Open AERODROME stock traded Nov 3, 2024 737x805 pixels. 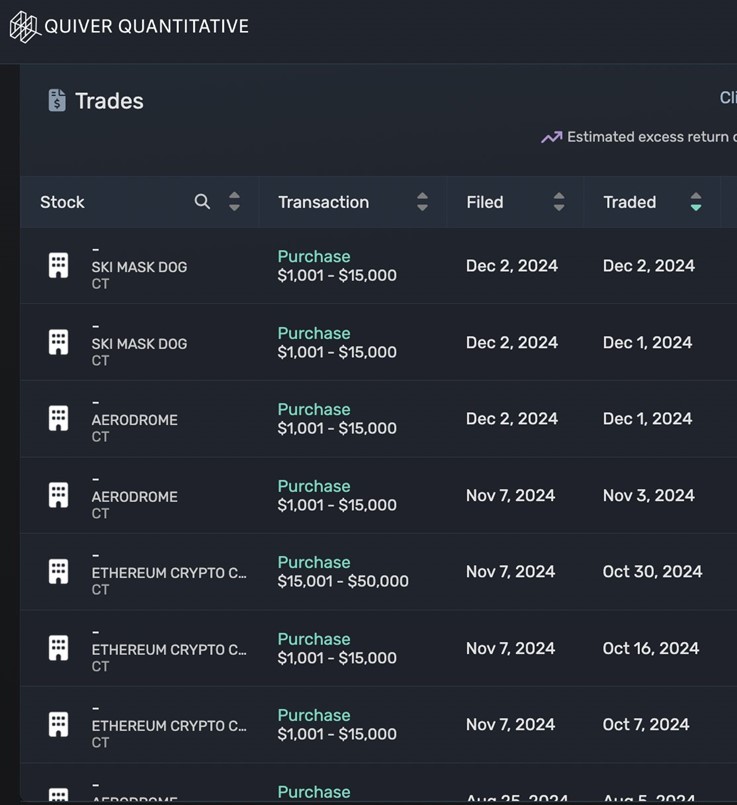tap(134, 497)
